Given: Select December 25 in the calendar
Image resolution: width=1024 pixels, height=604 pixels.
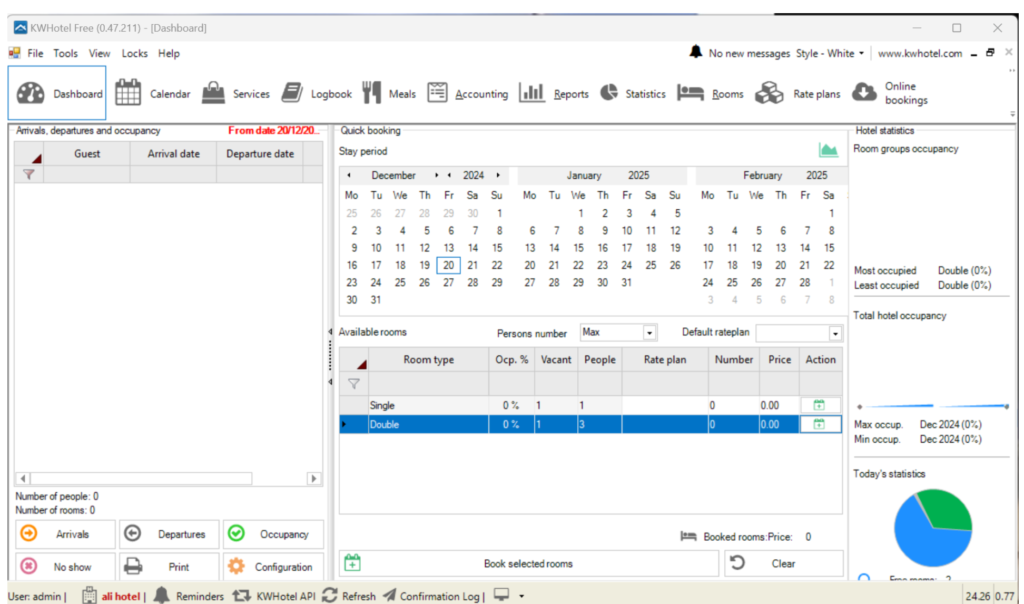Looking at the screenshot, I should (400, 282).
